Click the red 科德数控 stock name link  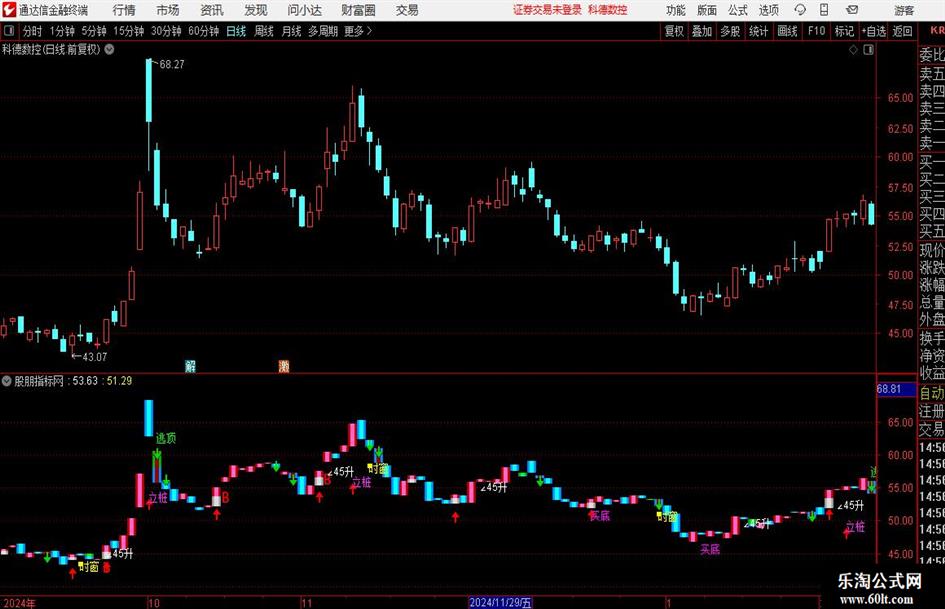coord(608,10)
